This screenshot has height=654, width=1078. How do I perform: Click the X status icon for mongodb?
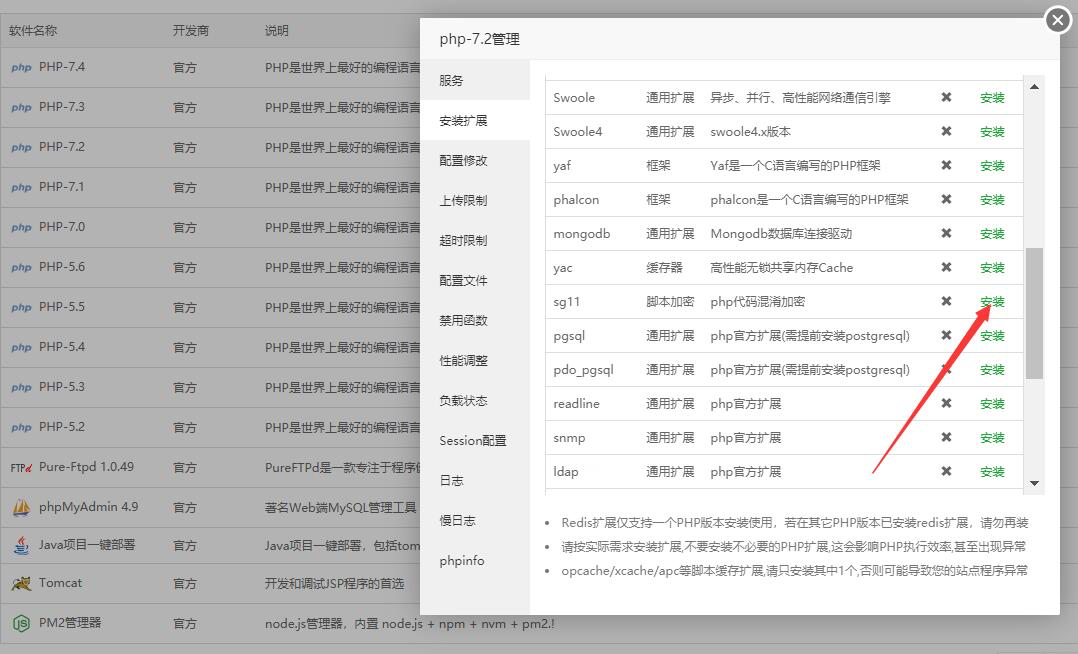pyautogui.click(x=947, y=233)
